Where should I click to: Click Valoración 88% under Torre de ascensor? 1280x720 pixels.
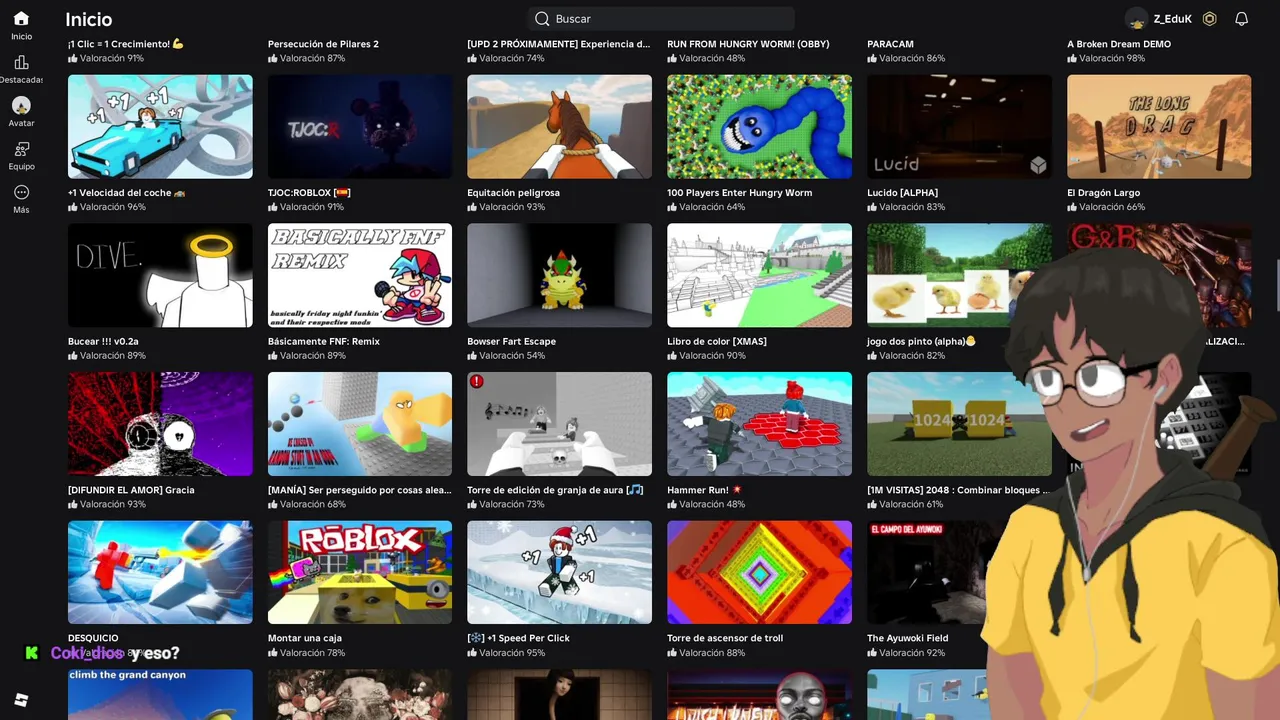pos(706,653)
